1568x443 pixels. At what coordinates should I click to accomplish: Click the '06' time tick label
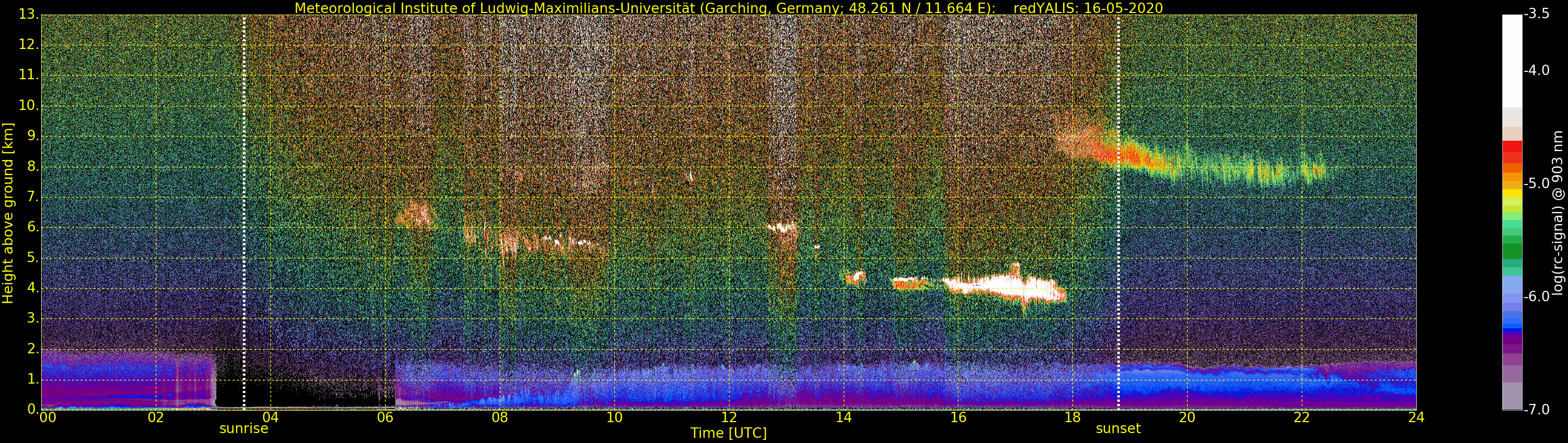click(385, 417)
